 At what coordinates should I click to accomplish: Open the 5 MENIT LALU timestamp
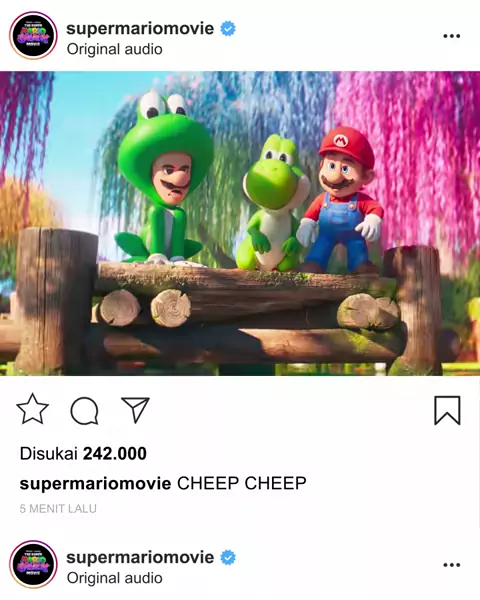pos(58,509)
